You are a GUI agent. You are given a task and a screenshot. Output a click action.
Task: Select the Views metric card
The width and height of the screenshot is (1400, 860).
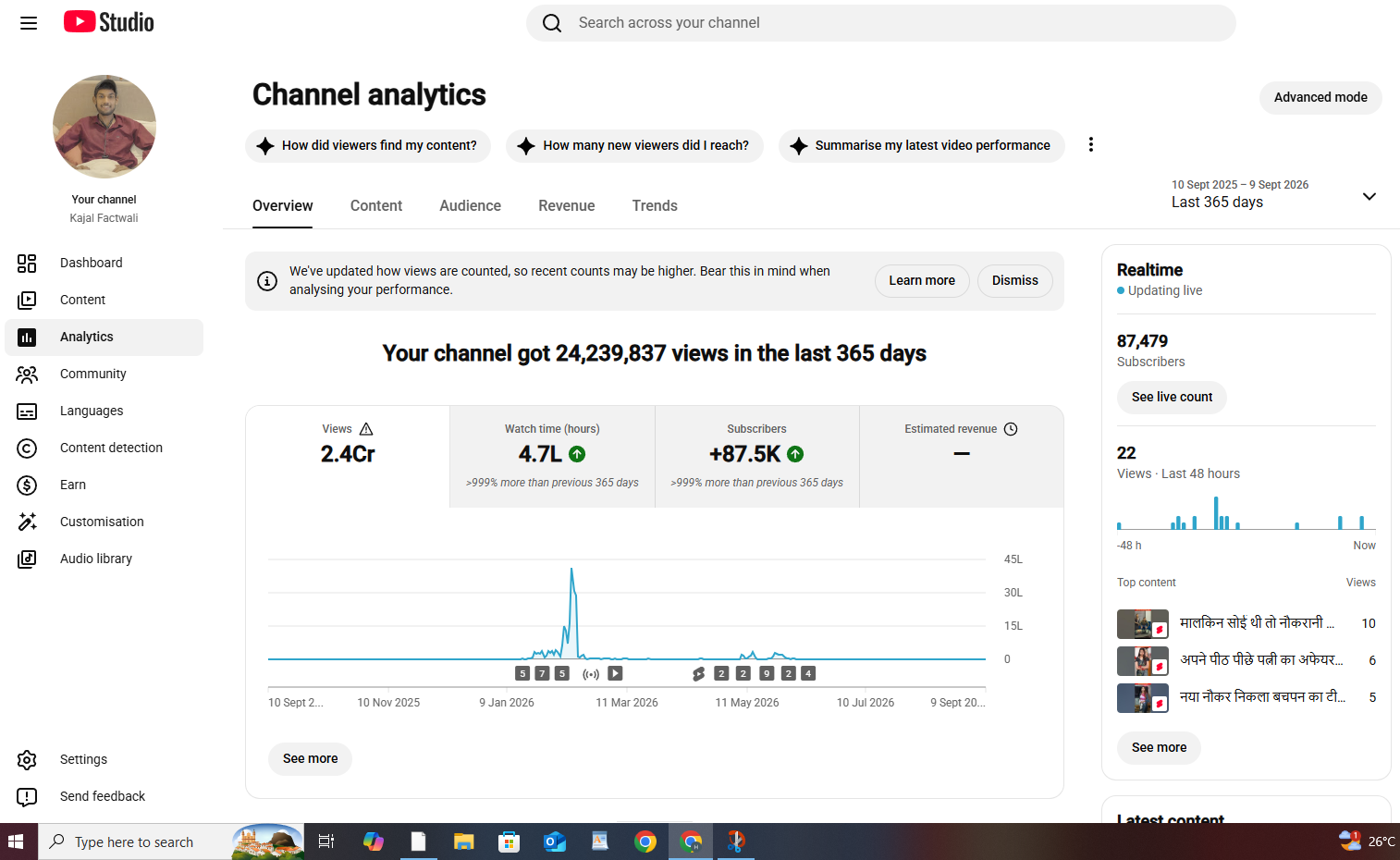click(348, 456)
